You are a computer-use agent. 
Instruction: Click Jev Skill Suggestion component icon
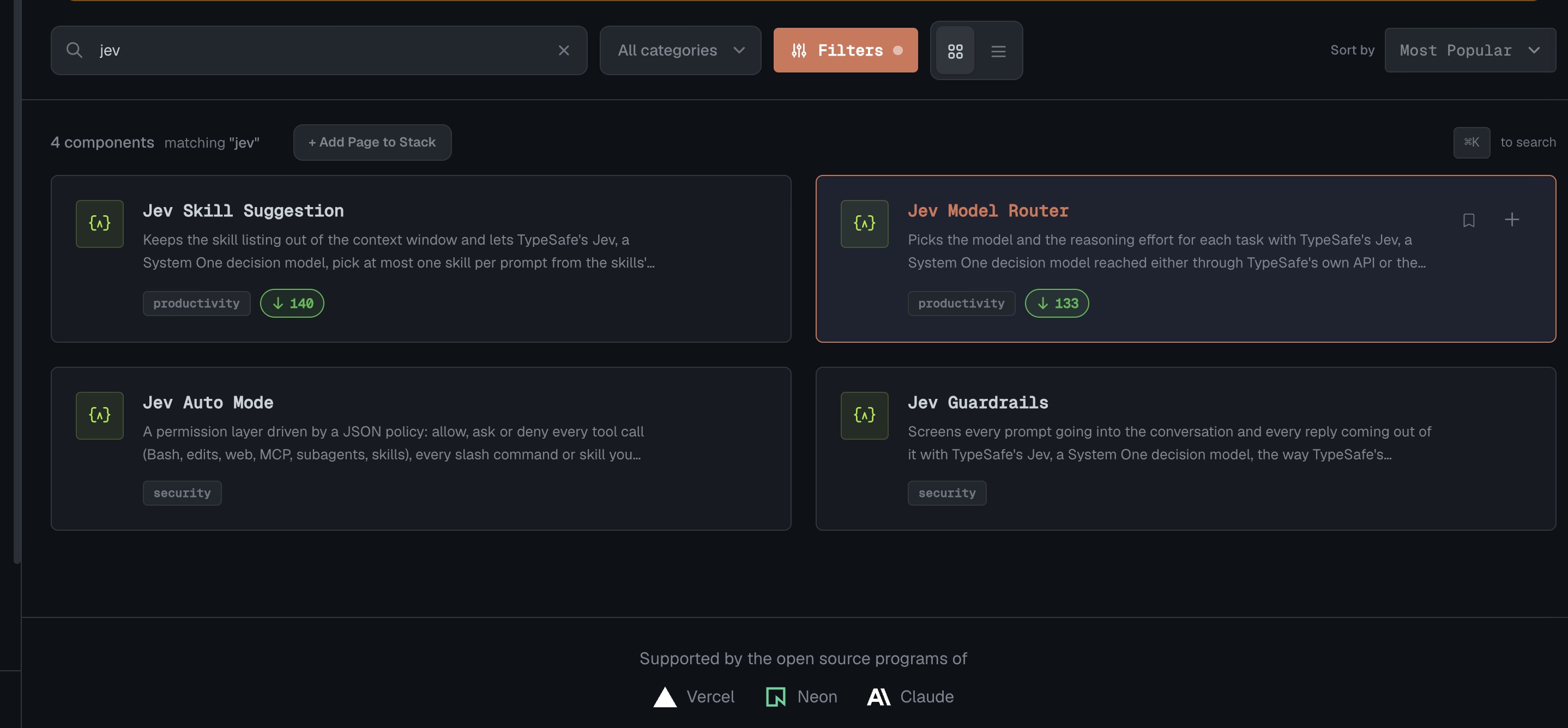[x=100, y=224]
